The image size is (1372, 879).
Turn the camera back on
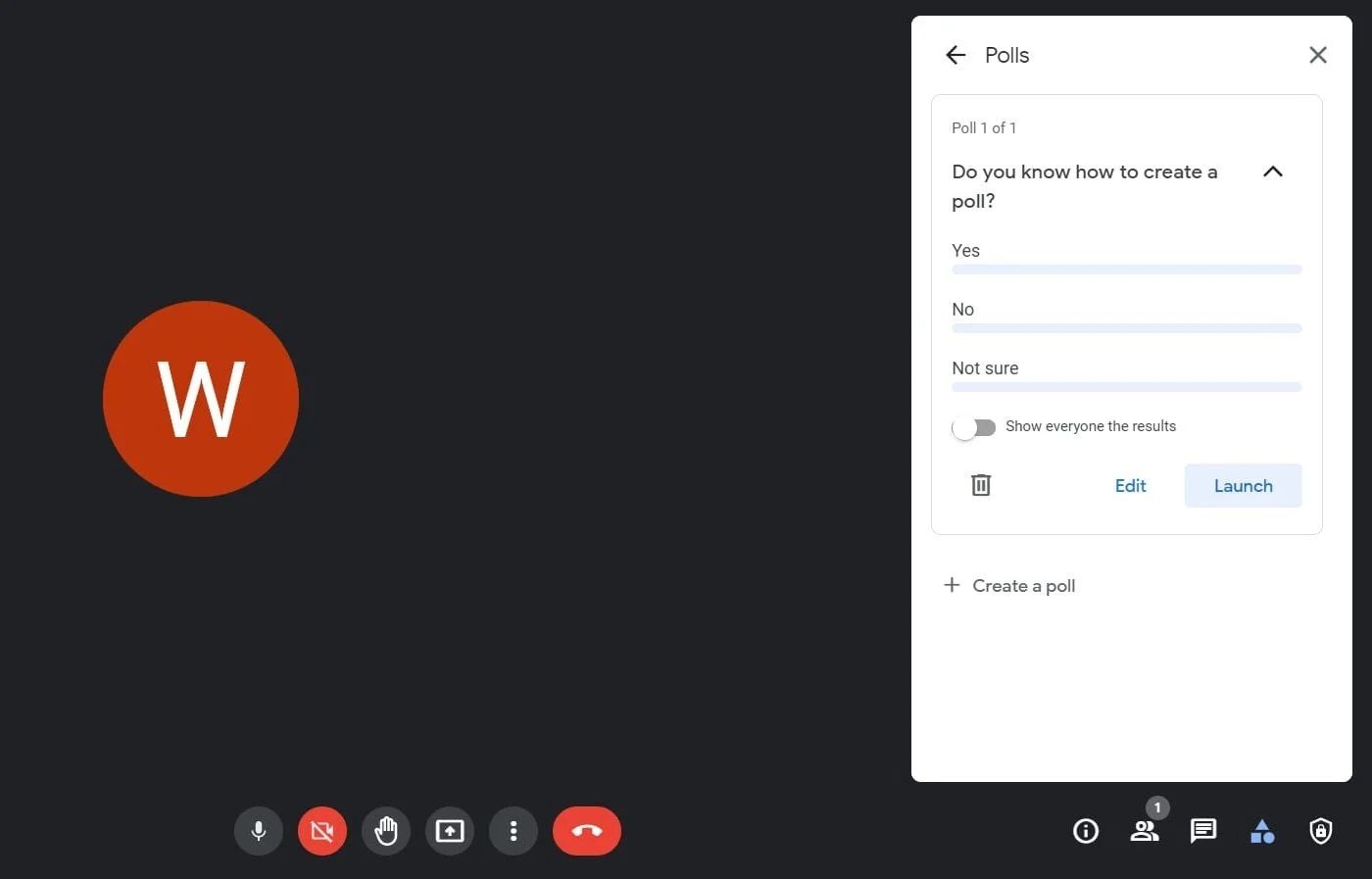click(321, 830)
